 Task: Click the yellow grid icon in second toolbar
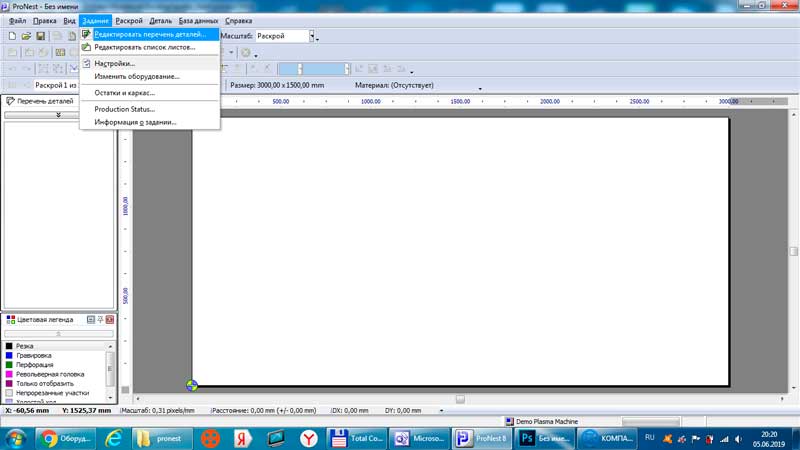click(x=60, y=53)
